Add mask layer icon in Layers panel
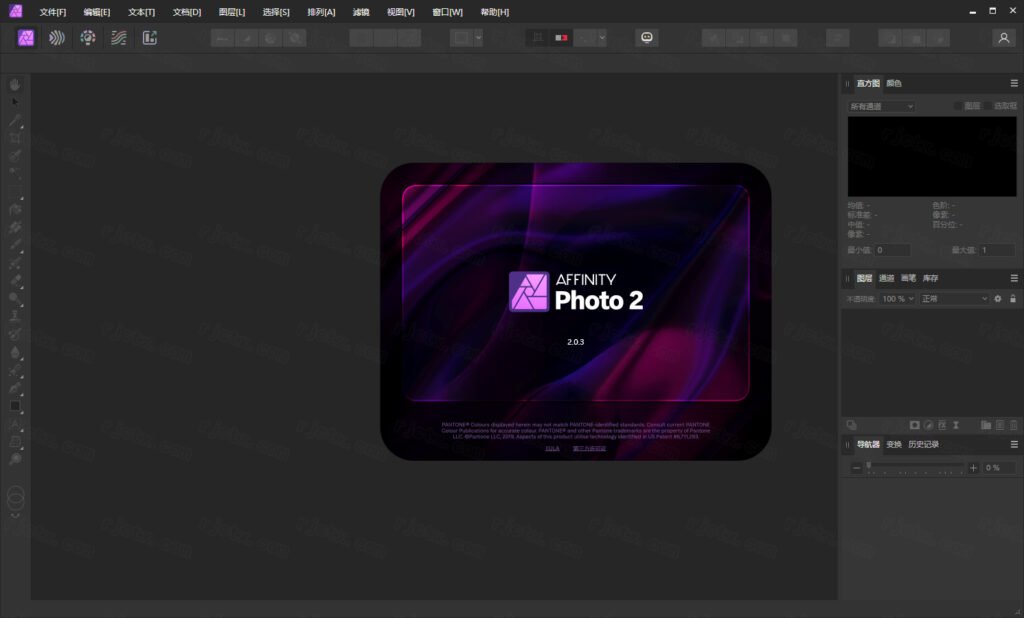The width and height of the screenshot is (1024, 618). tap(914, 425)
